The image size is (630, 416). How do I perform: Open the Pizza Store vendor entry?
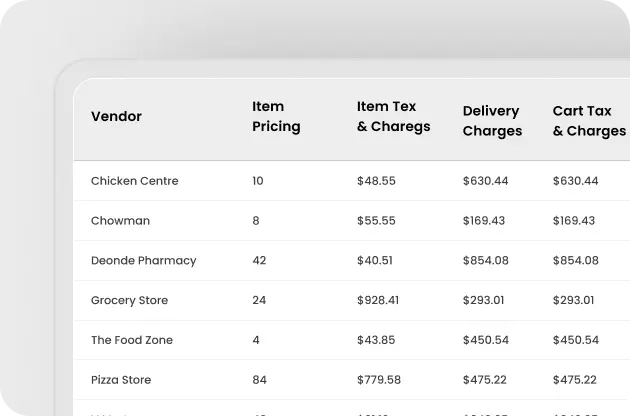click(x=121, y=380)
